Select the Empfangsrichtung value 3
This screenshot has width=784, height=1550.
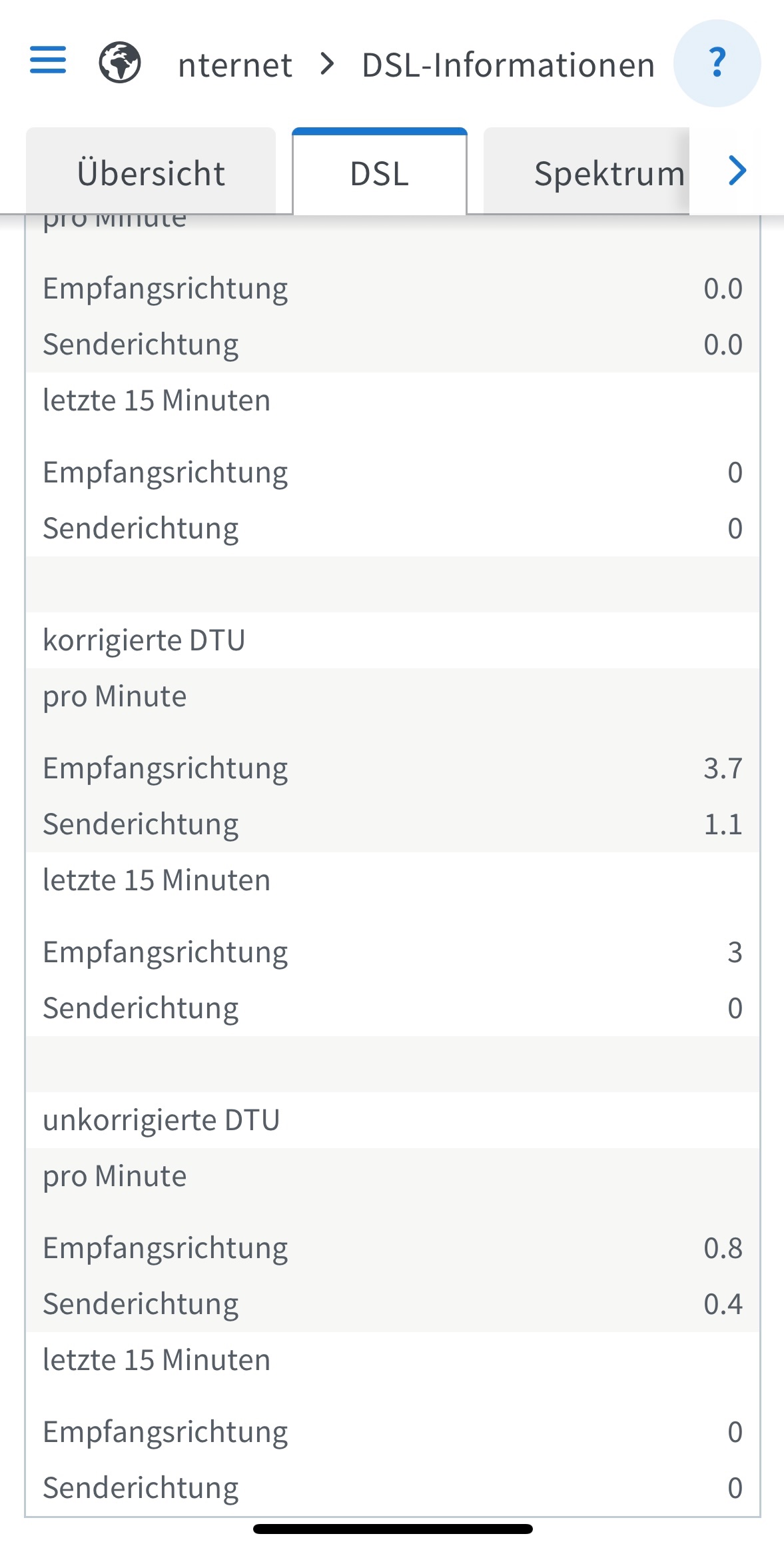(734, 952)
